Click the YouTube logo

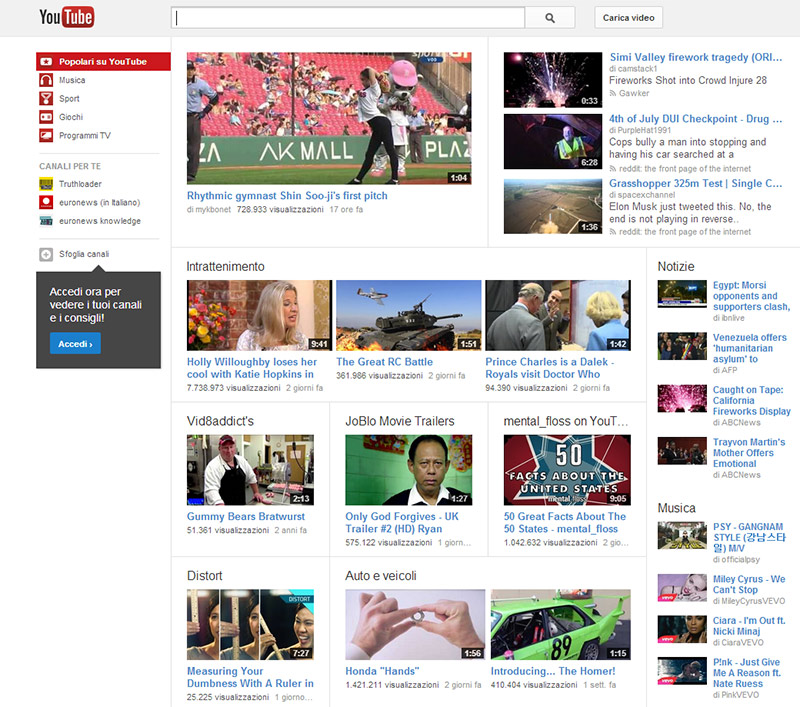tap(67, 17)
